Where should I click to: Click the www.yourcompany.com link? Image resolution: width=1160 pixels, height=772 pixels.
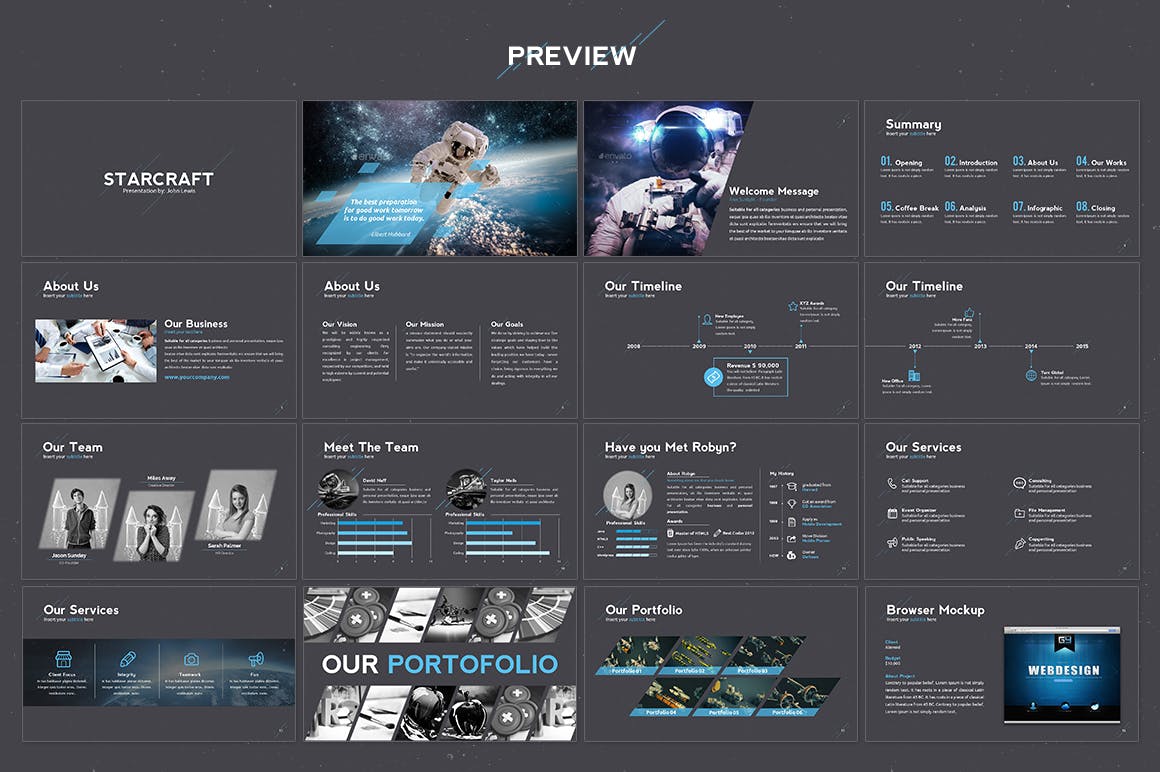click(197, 377)
